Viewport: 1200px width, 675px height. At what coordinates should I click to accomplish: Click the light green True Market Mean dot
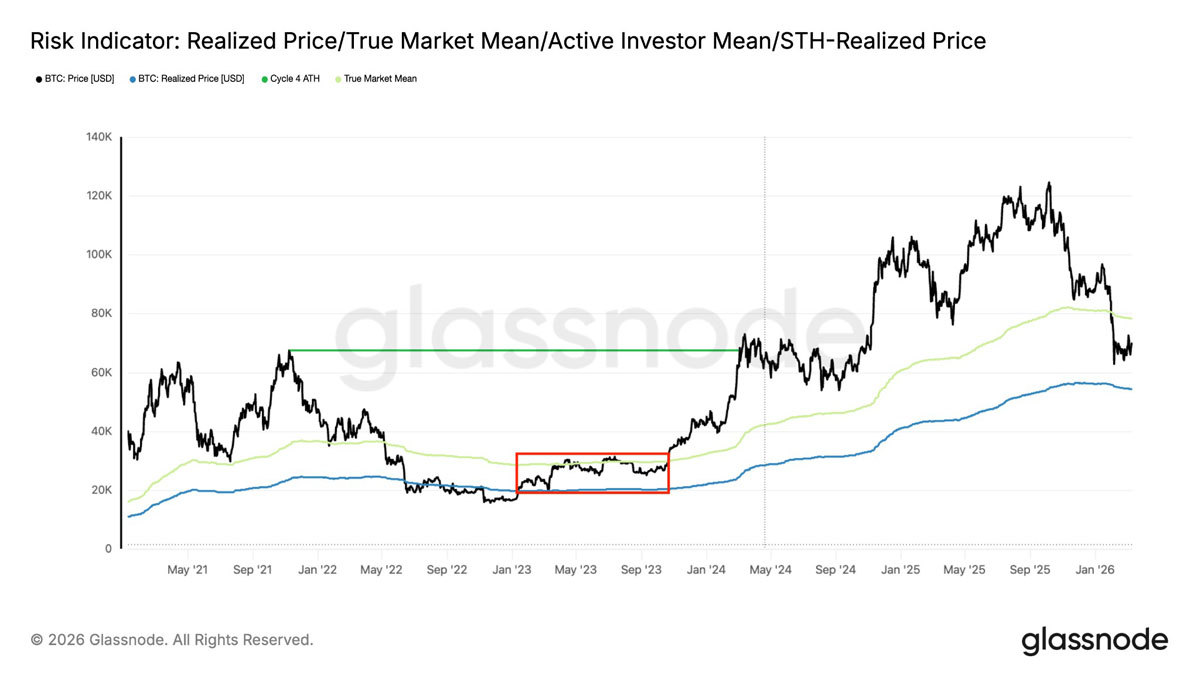[337, 78]
